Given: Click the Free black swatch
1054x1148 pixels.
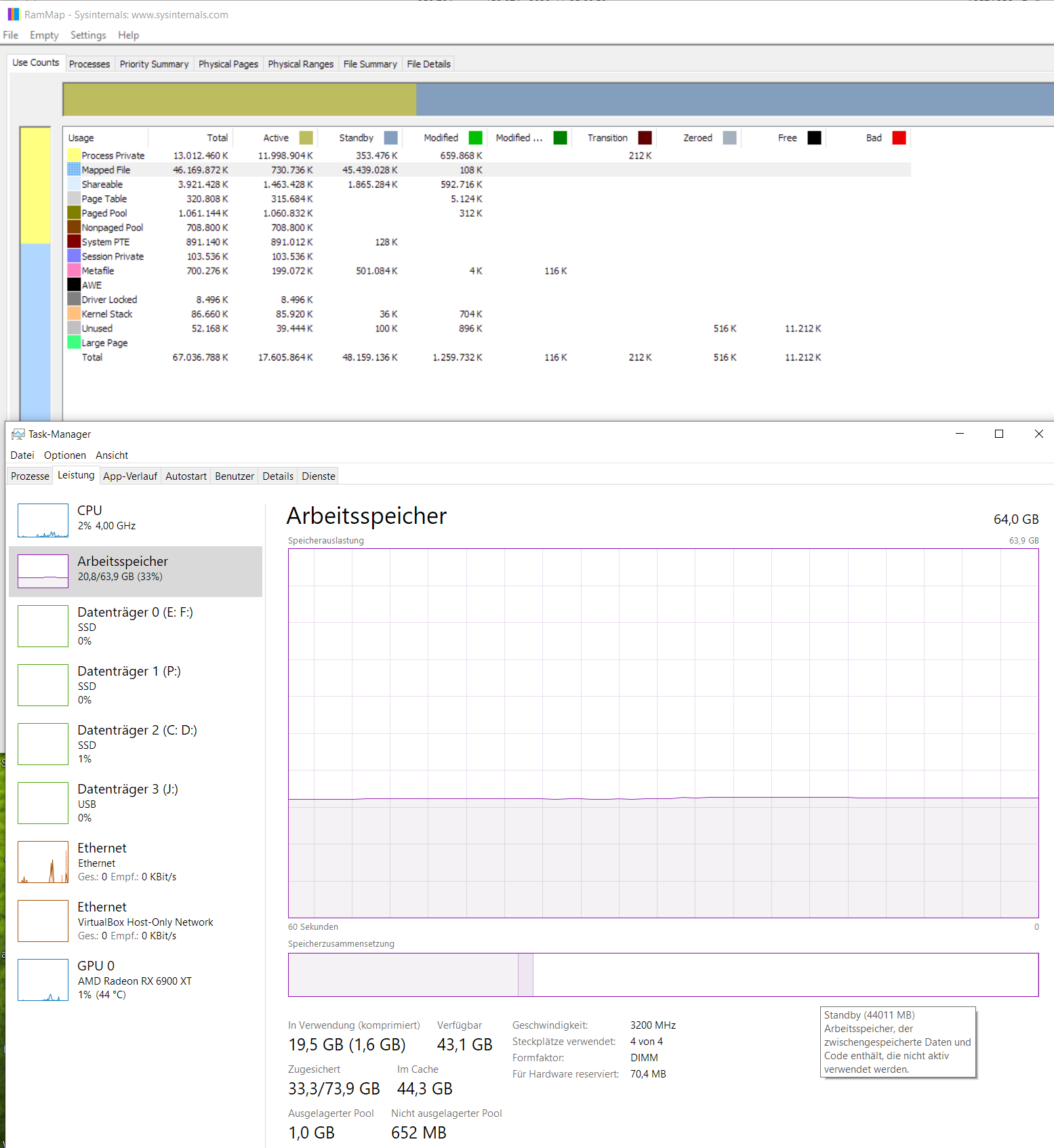Looking at the screenshot, I should [x=815, y=138].
